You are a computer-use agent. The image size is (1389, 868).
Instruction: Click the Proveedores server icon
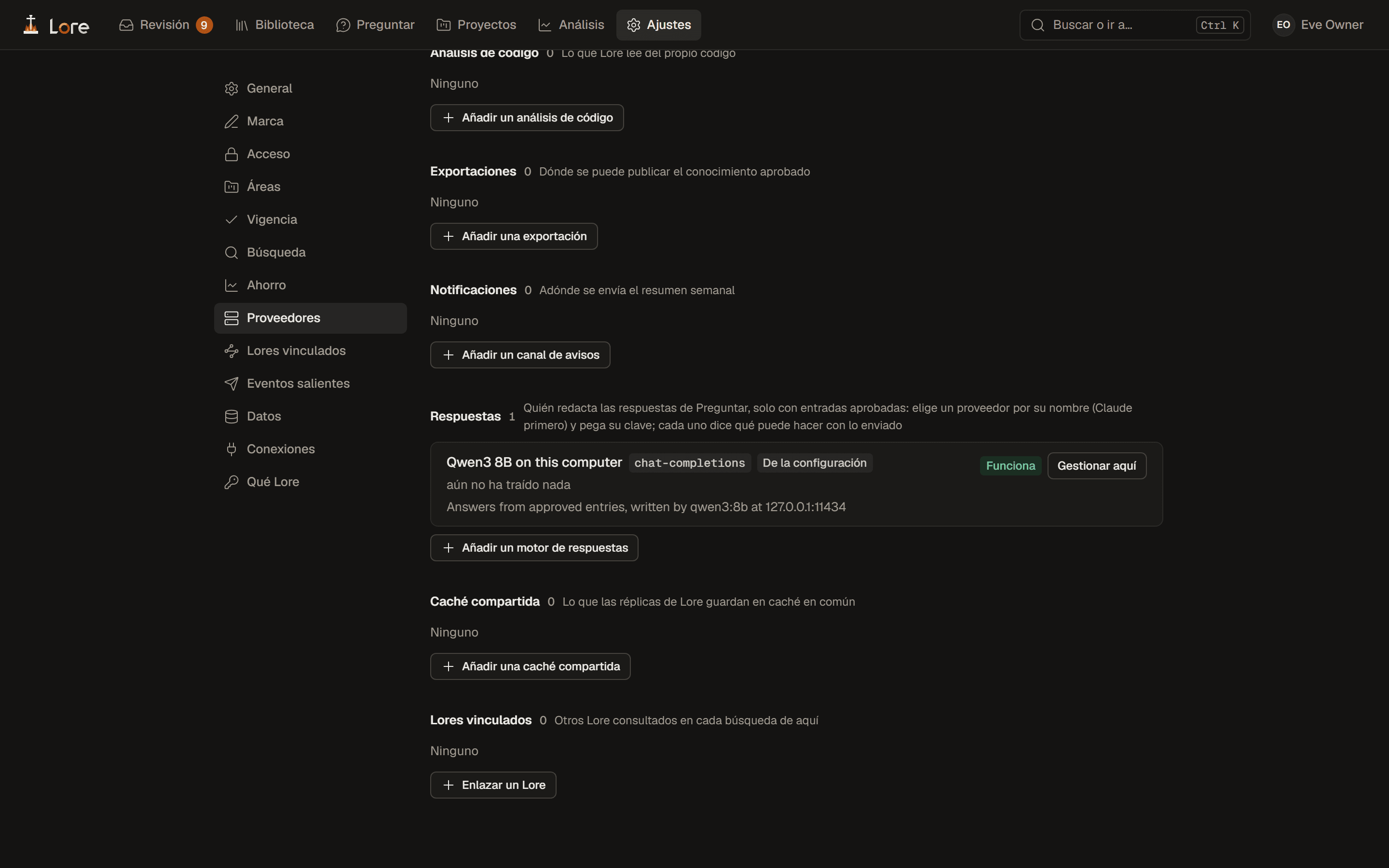point(231,318)
